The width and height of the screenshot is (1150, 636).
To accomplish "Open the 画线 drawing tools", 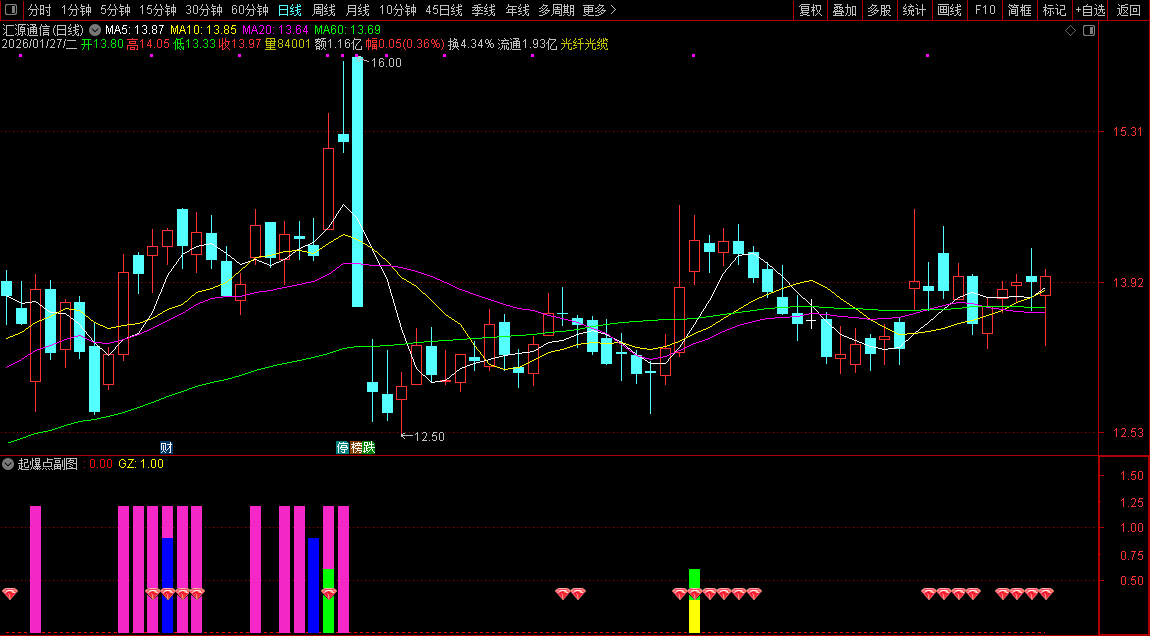I will pos(950,10).
